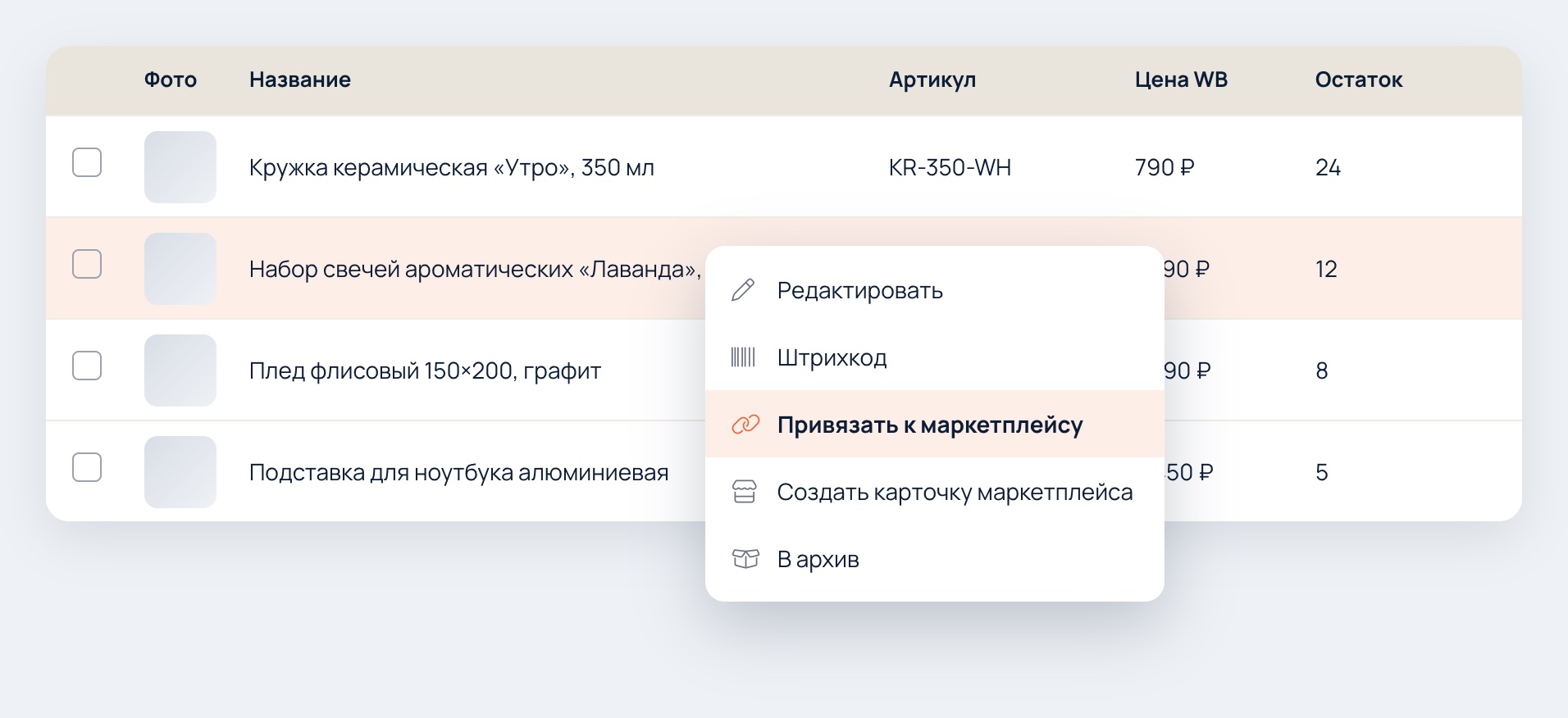Viewport: 1568px width, 718px height.
Task: Click product name Набор свечей ароматических «Лаванда»
Action: (476, 270)
